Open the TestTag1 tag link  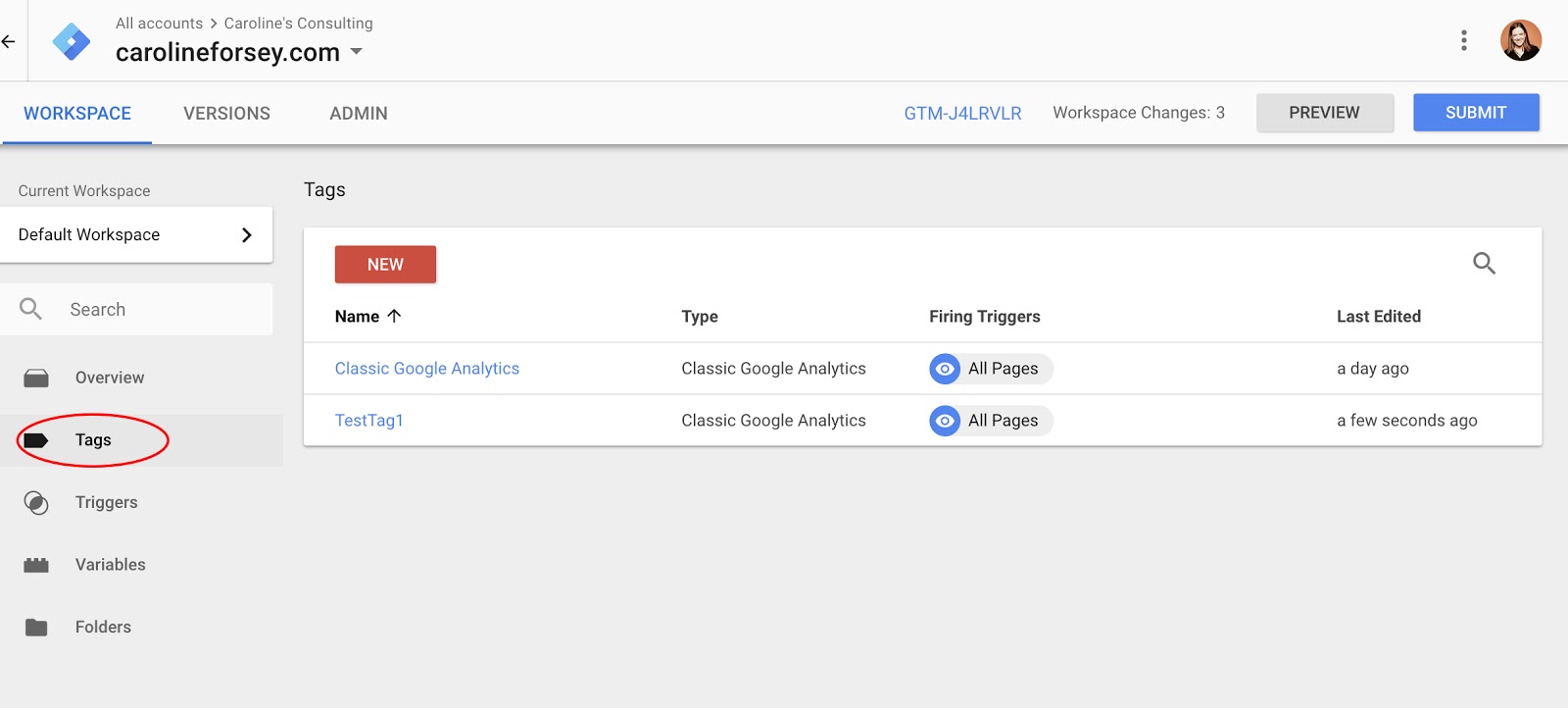368,421
